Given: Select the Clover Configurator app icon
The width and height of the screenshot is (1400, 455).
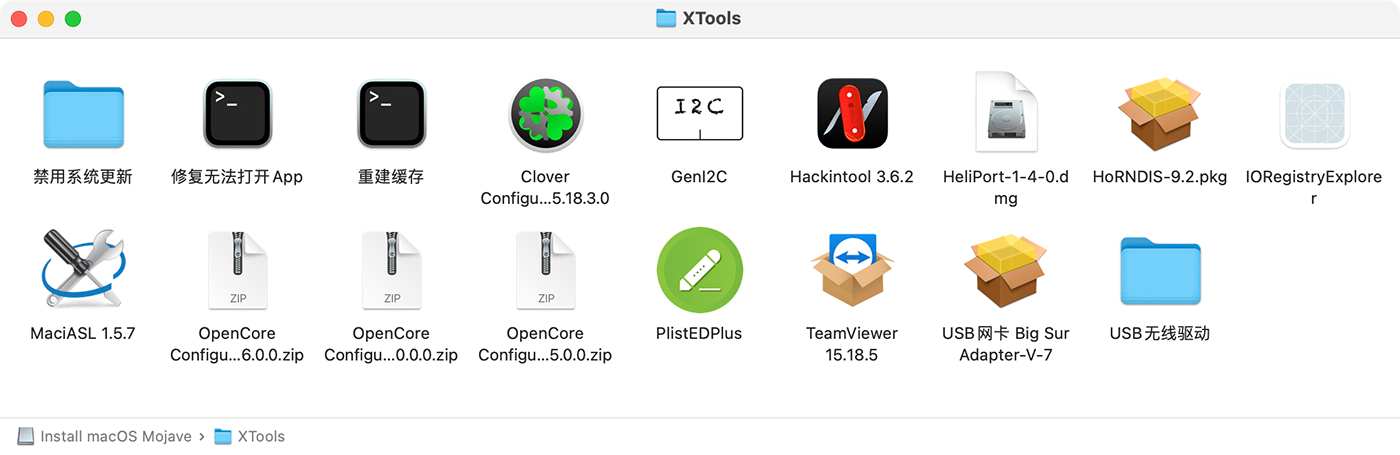Looking at the screenshot, I should (x=545, y=114).
